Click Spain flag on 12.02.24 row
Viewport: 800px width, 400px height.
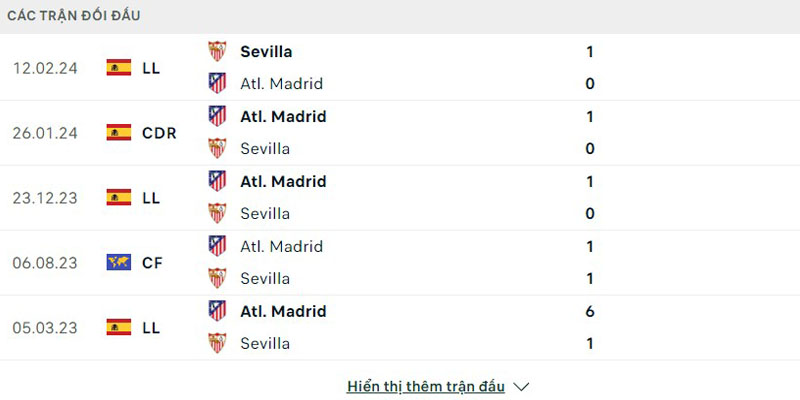coord(119,67)
